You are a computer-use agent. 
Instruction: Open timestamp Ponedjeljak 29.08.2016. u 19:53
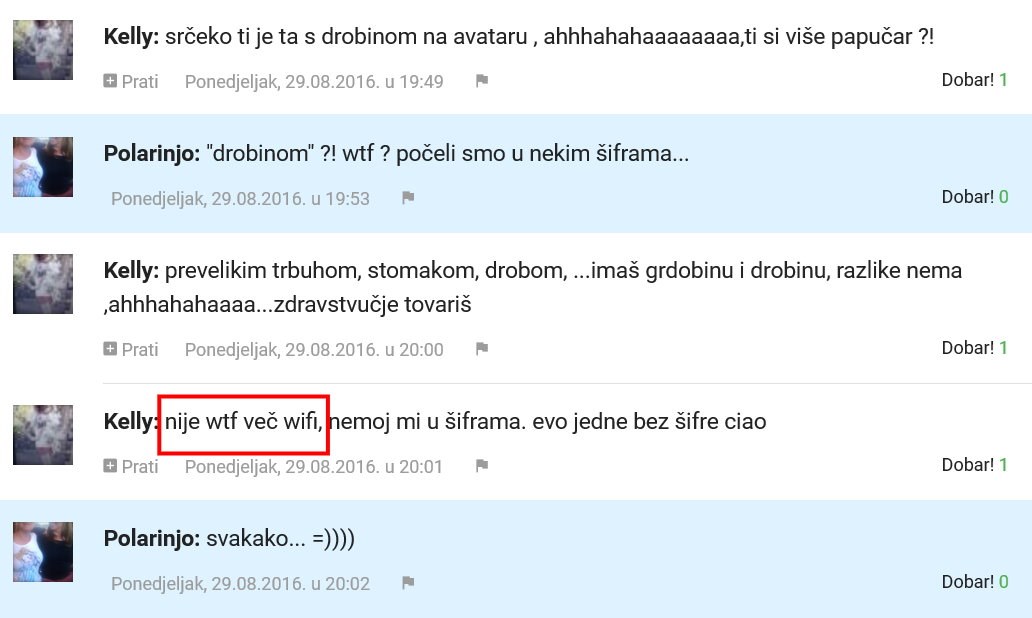tap(240, 199)
